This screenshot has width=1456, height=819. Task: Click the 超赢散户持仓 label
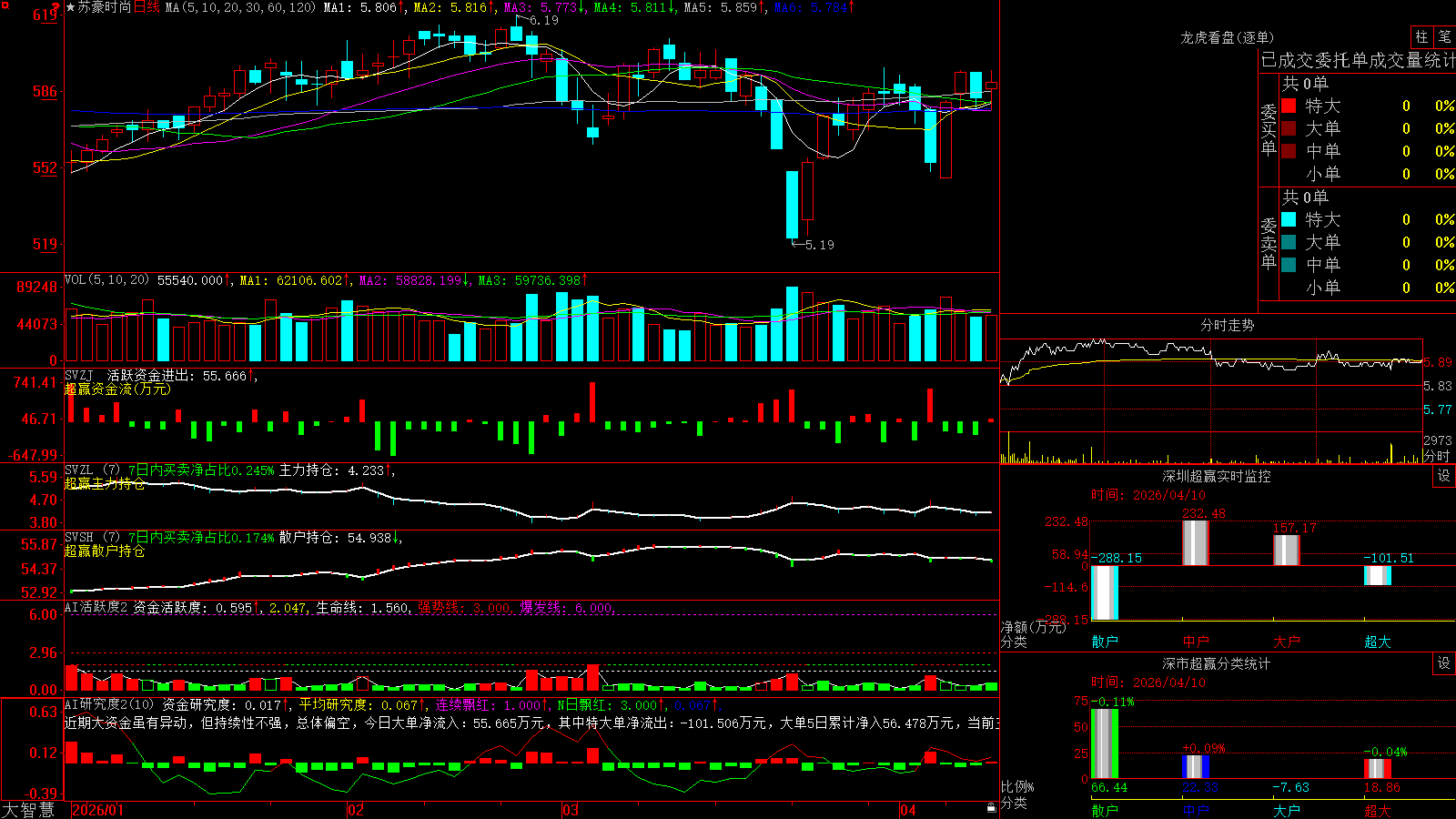(x=105, y=551)
